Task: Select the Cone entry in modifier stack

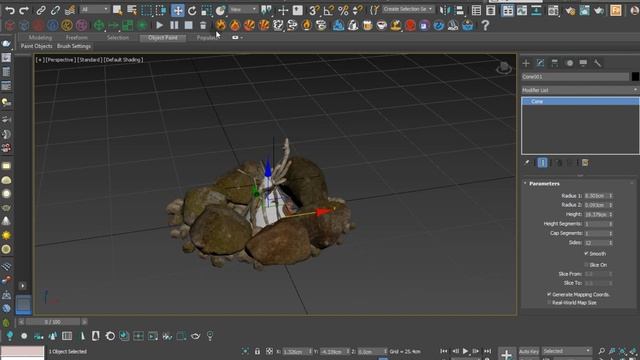Action: [x=580, y=101]
